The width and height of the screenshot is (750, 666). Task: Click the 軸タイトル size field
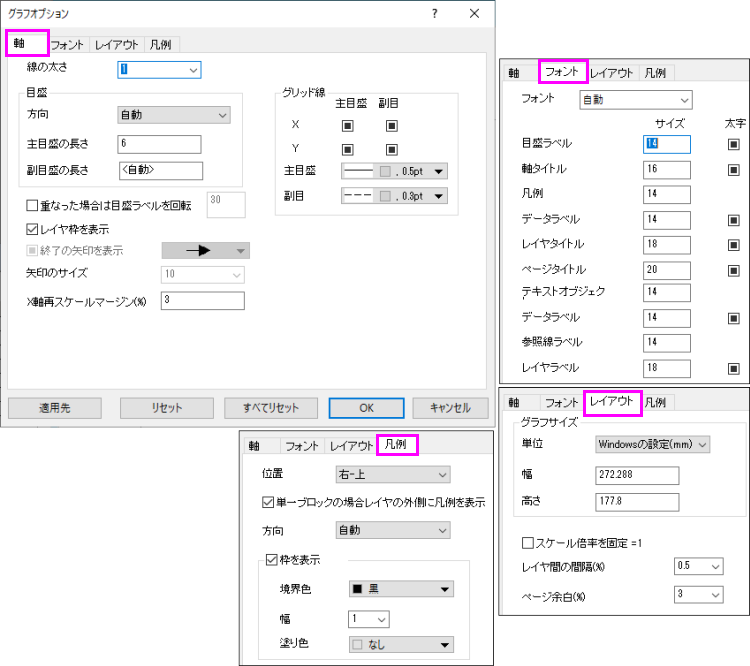[x=667, y=170]
